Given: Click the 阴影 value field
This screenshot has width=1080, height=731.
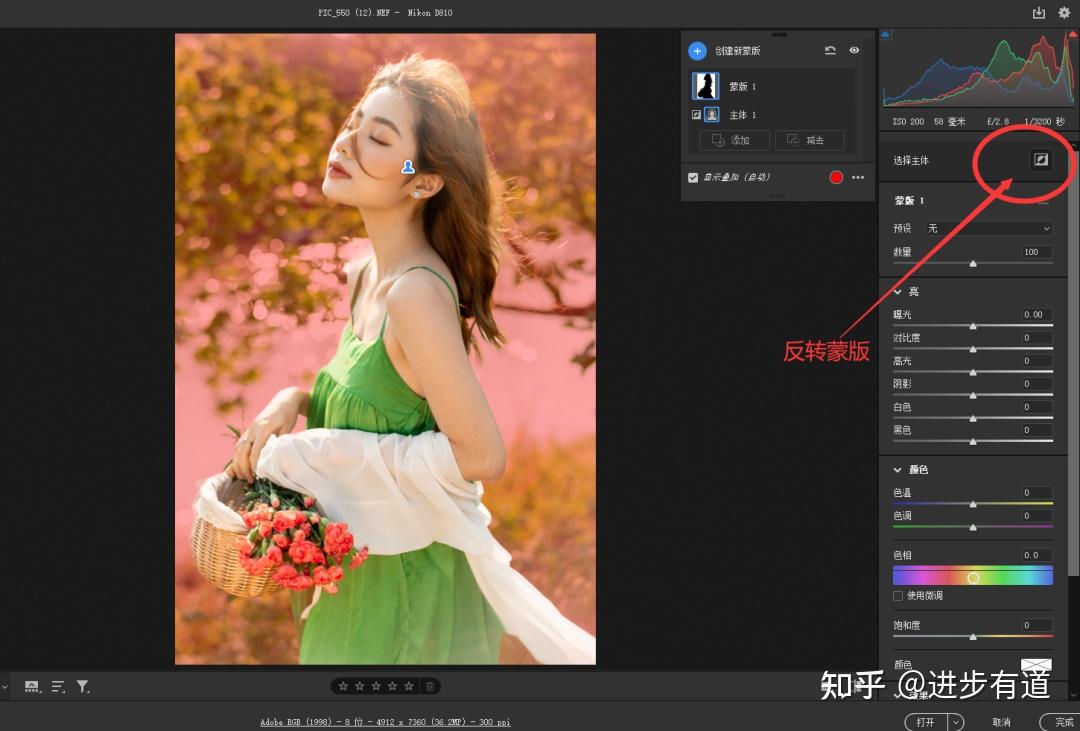Looking at the screenshot, I should click(x=1037, y=384).
